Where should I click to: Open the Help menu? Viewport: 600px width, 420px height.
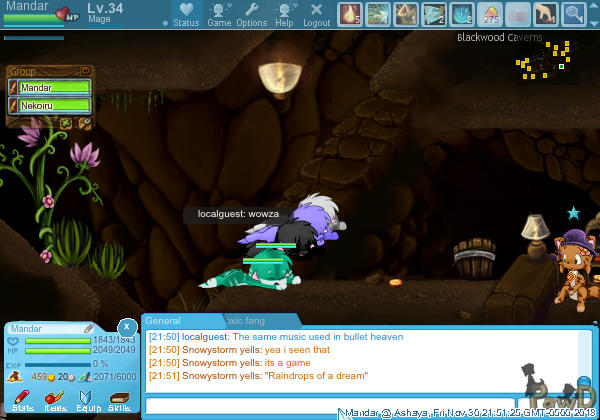coord(284,14)
